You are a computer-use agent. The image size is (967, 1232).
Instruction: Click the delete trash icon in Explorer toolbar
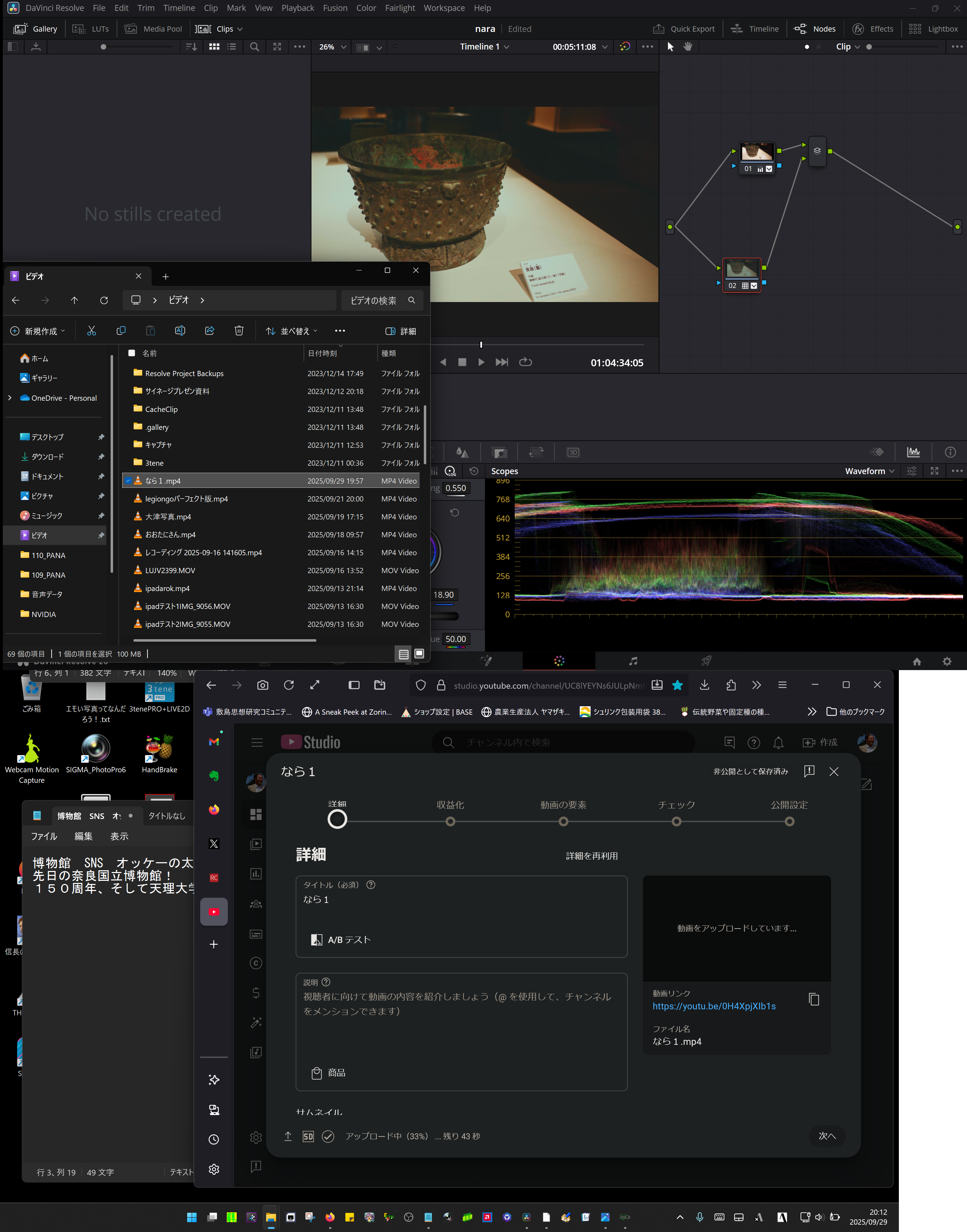(x=239, y=331)
